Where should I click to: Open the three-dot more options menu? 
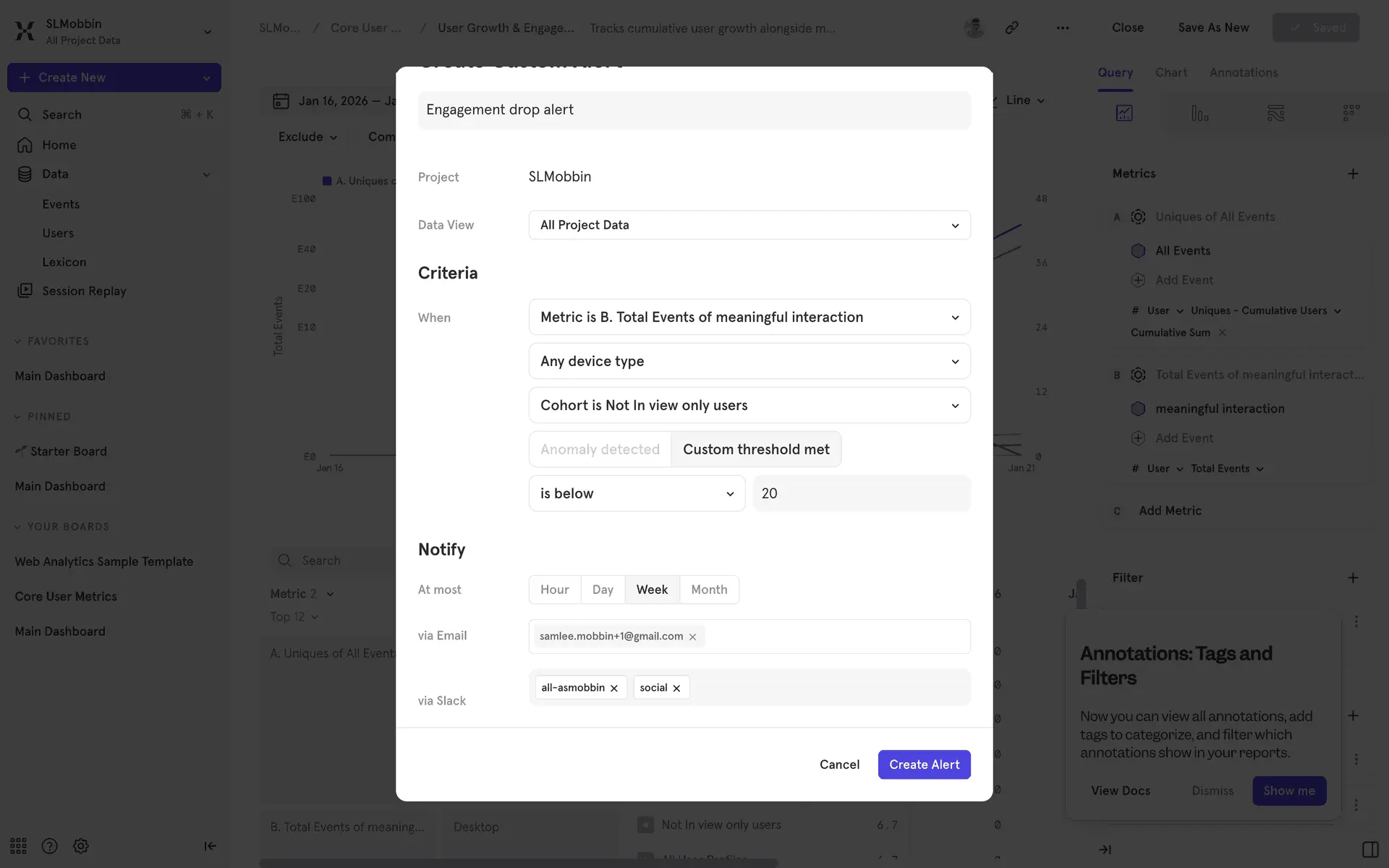coord(1062,27)
